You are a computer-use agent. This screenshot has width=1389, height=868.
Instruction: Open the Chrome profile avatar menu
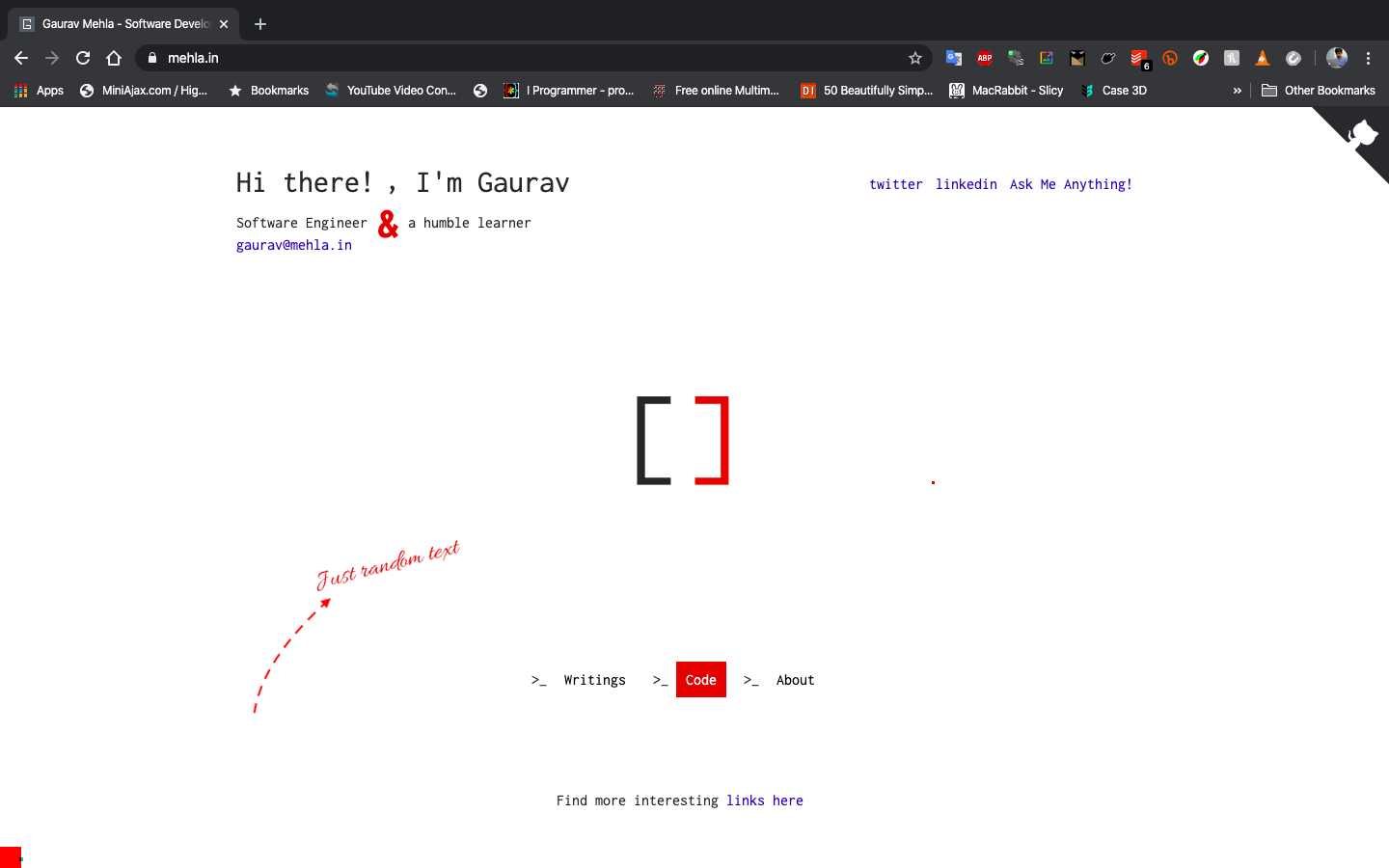click(1337, 58)
